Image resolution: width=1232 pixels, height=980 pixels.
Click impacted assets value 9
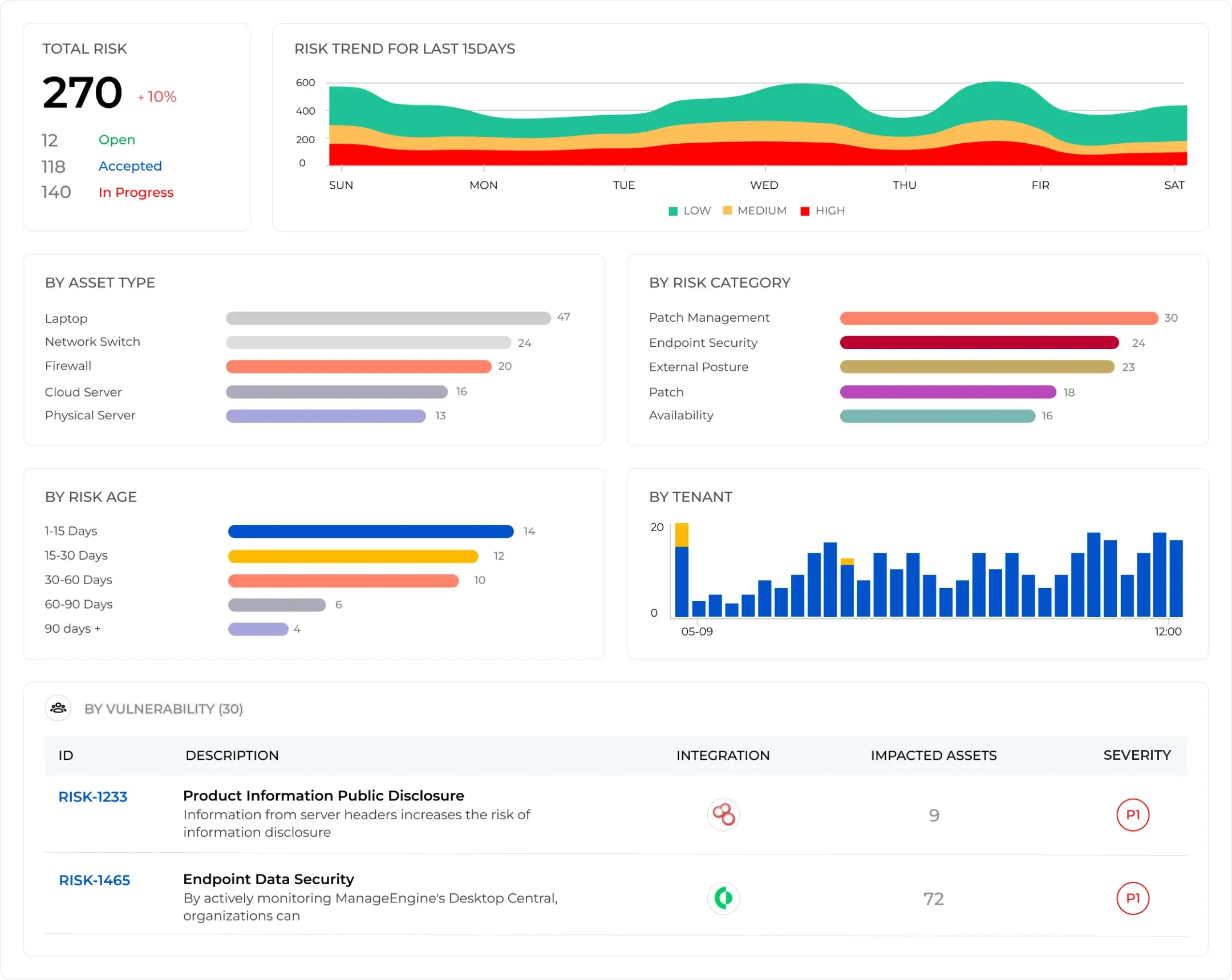[x=934, y=815]
